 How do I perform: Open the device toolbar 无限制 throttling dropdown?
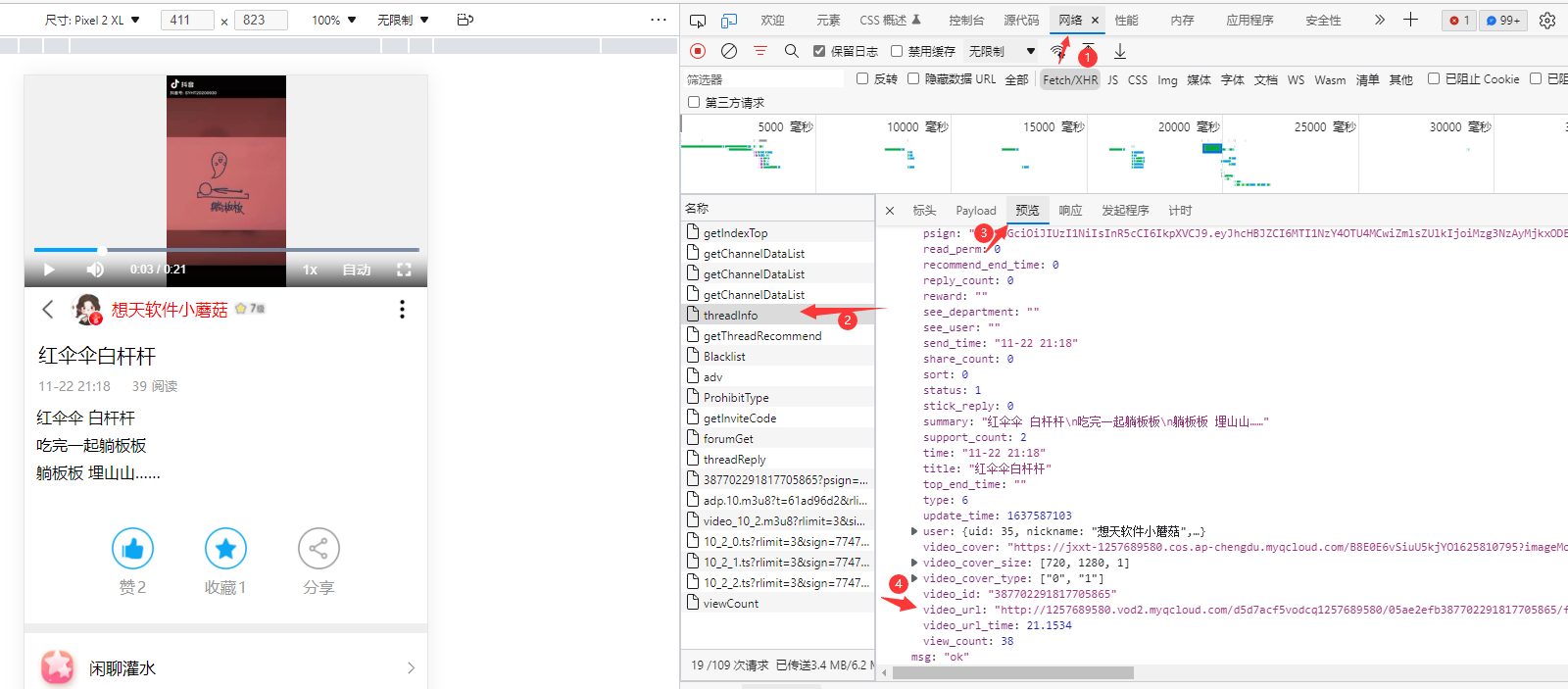[403, 20]
